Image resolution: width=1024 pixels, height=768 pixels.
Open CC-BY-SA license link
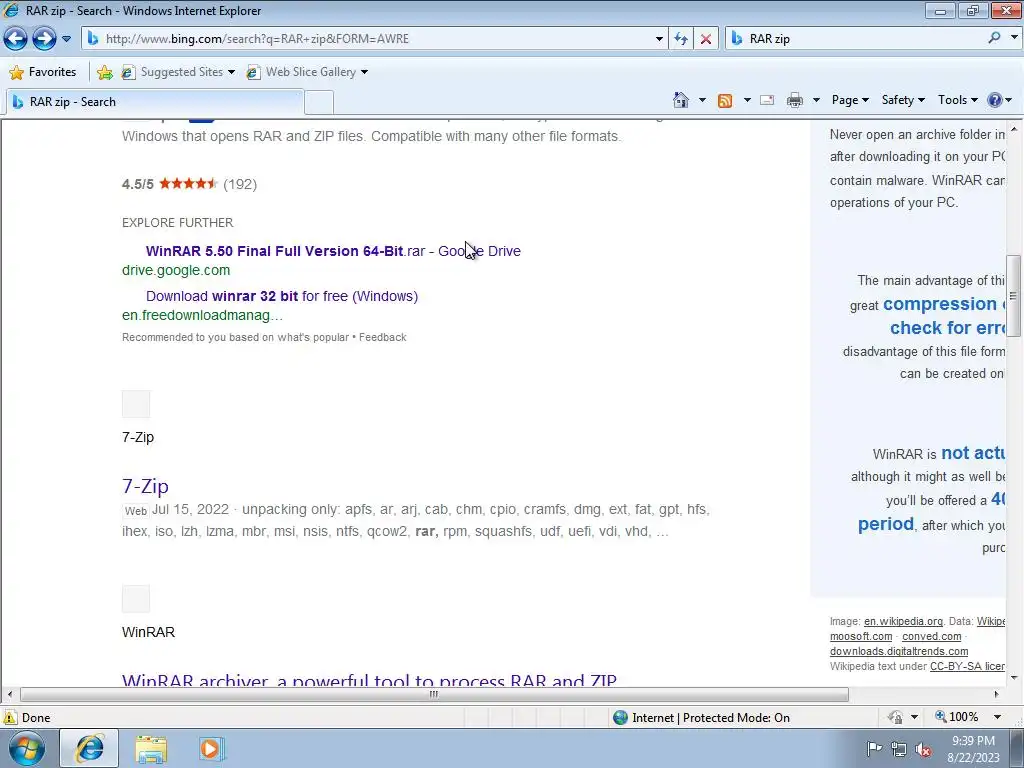pyautogui.click(x=967, y=666)
